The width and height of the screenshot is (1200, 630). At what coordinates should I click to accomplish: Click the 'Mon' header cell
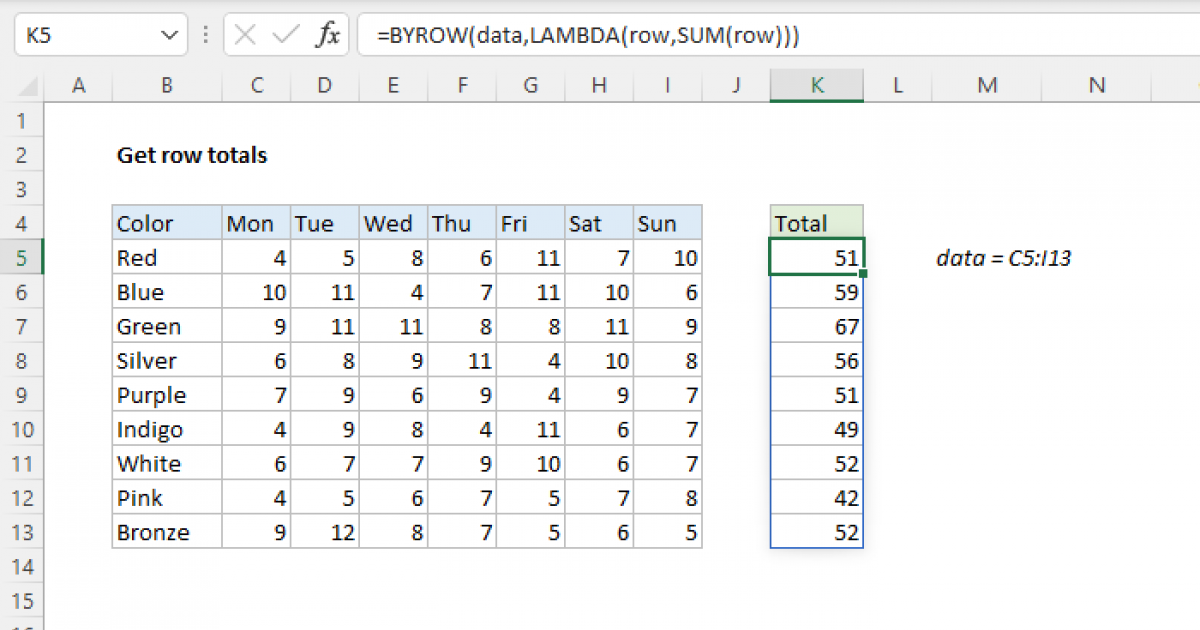click(x=257, y=224)
